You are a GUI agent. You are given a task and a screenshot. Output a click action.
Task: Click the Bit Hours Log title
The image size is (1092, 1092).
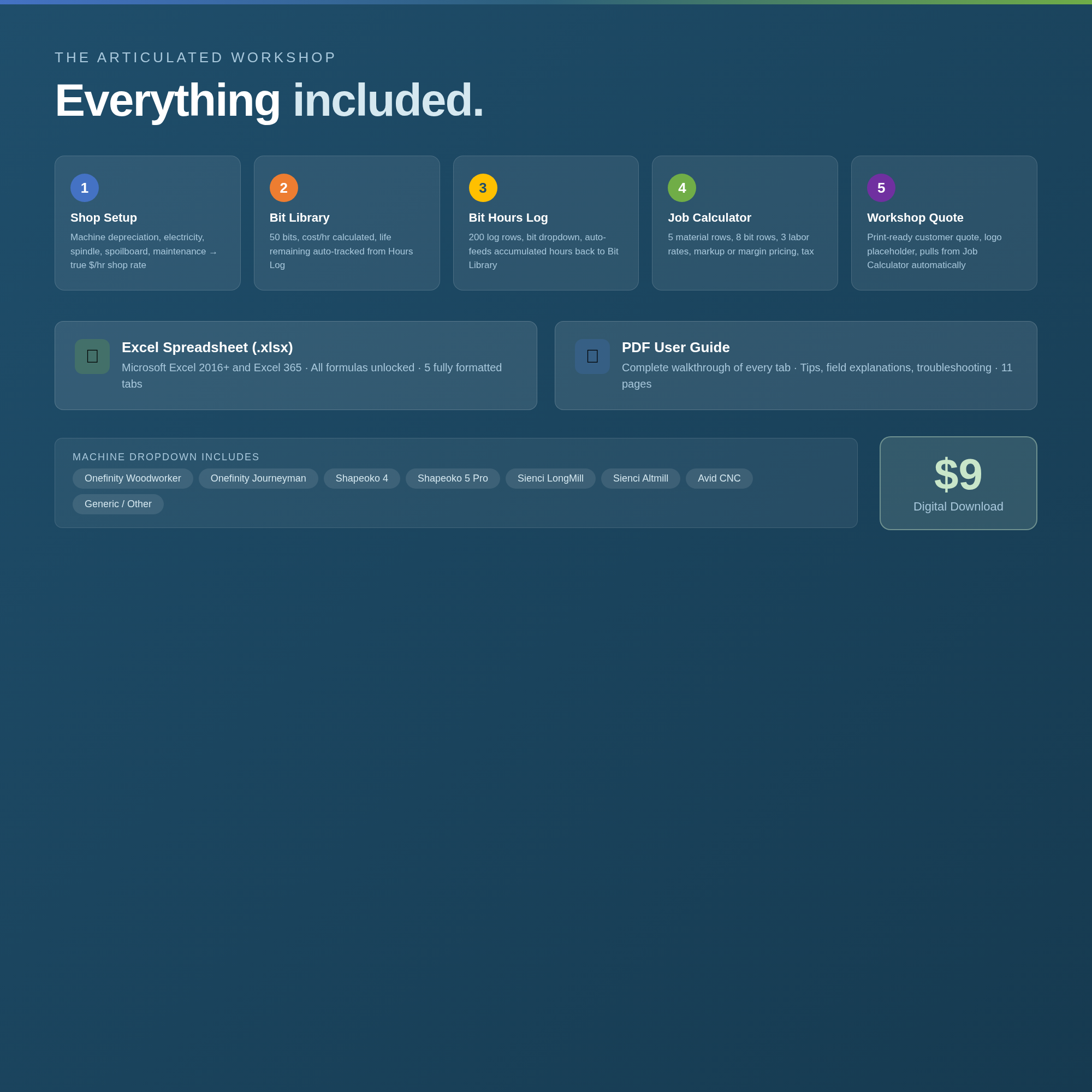(508, 218)
